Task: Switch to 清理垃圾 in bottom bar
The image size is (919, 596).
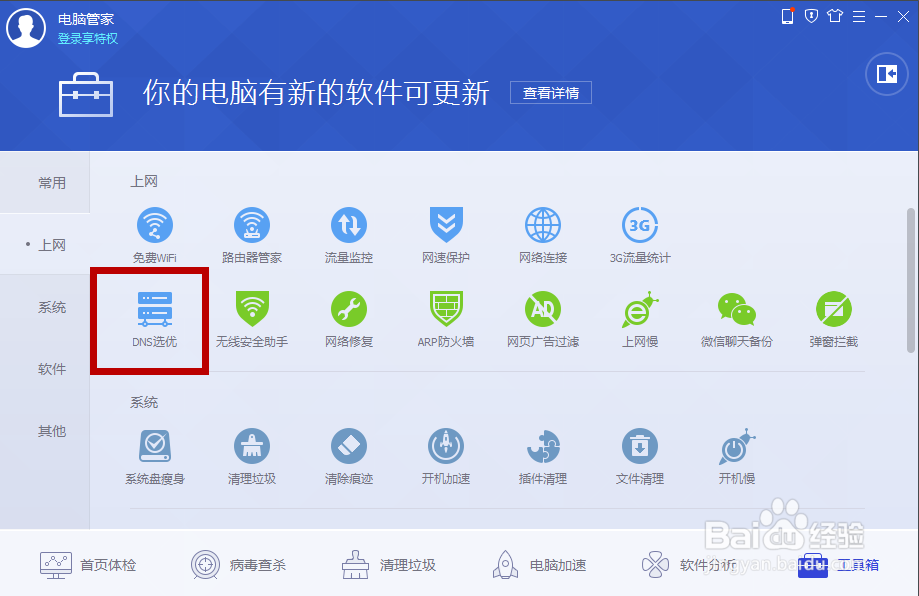Action: click(x=389, y=565)
